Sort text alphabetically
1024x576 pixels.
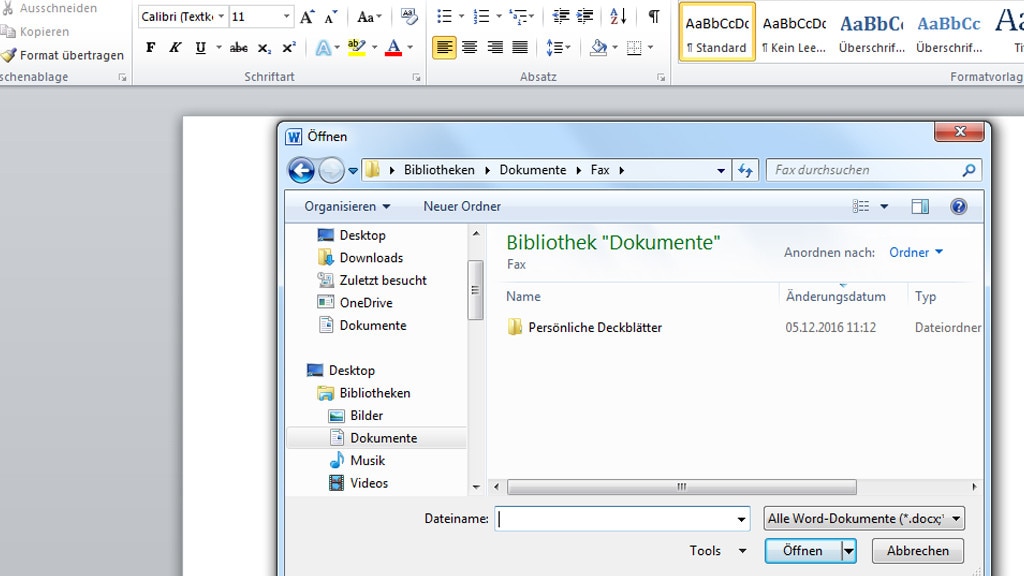[618, 17]
